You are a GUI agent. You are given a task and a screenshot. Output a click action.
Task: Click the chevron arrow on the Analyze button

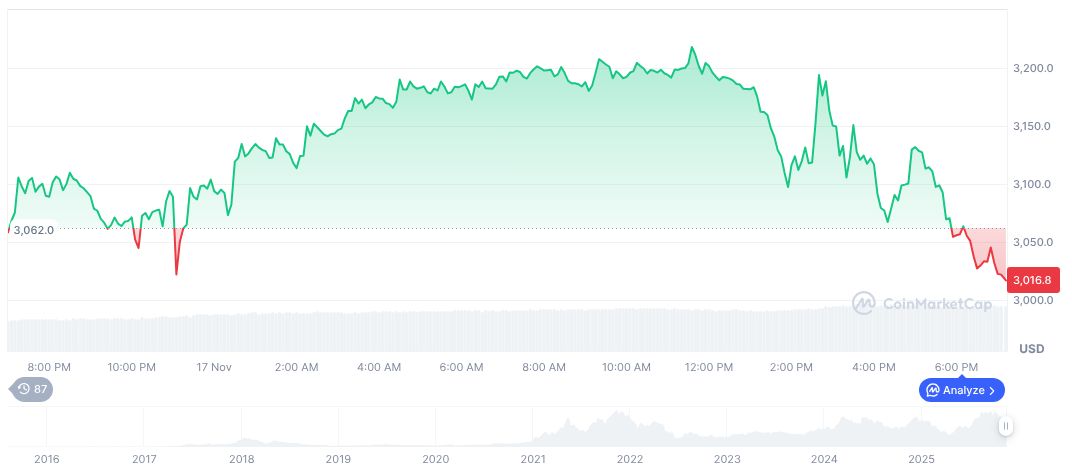click(992, 390)
